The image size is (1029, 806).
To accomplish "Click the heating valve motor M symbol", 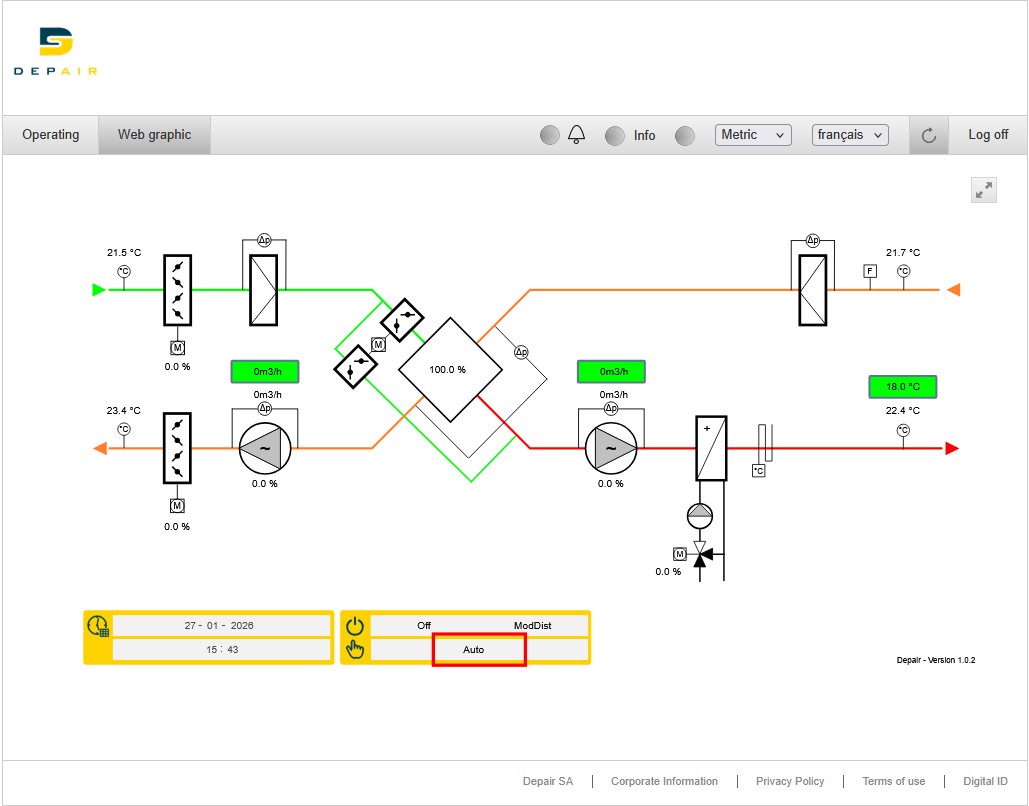I will (680, 554).
